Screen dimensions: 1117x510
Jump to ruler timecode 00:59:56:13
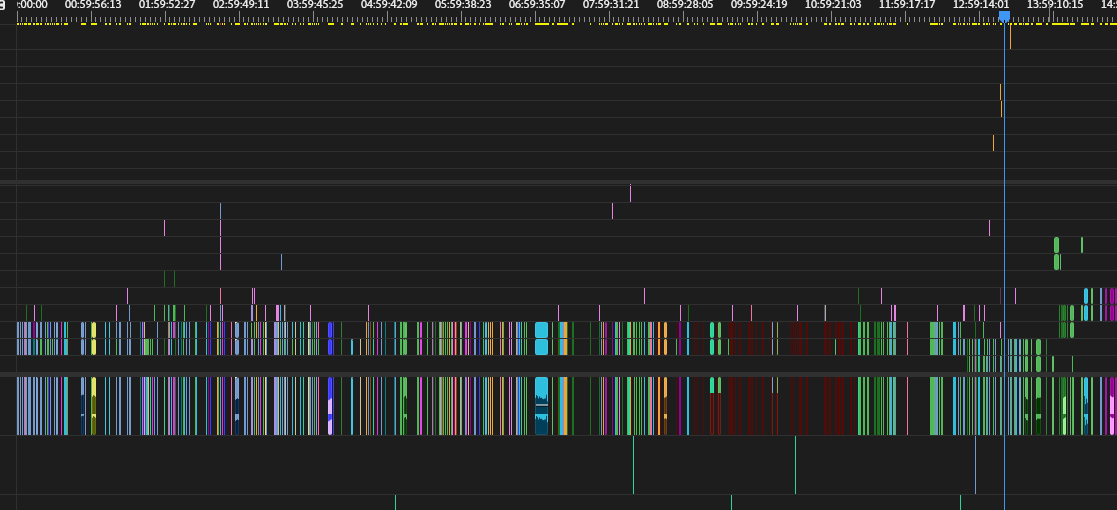click(x=93, y=5)
